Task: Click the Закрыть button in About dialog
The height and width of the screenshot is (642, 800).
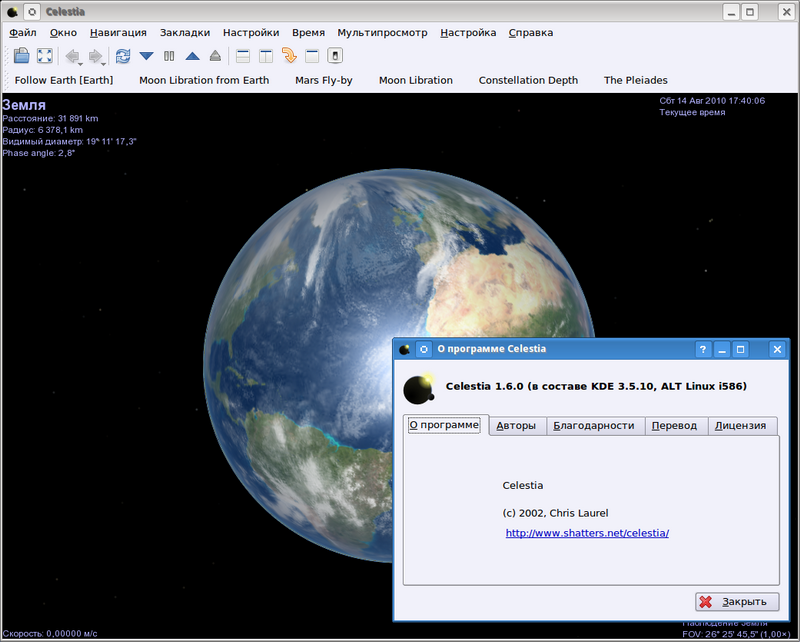Action: coord(737,602)
